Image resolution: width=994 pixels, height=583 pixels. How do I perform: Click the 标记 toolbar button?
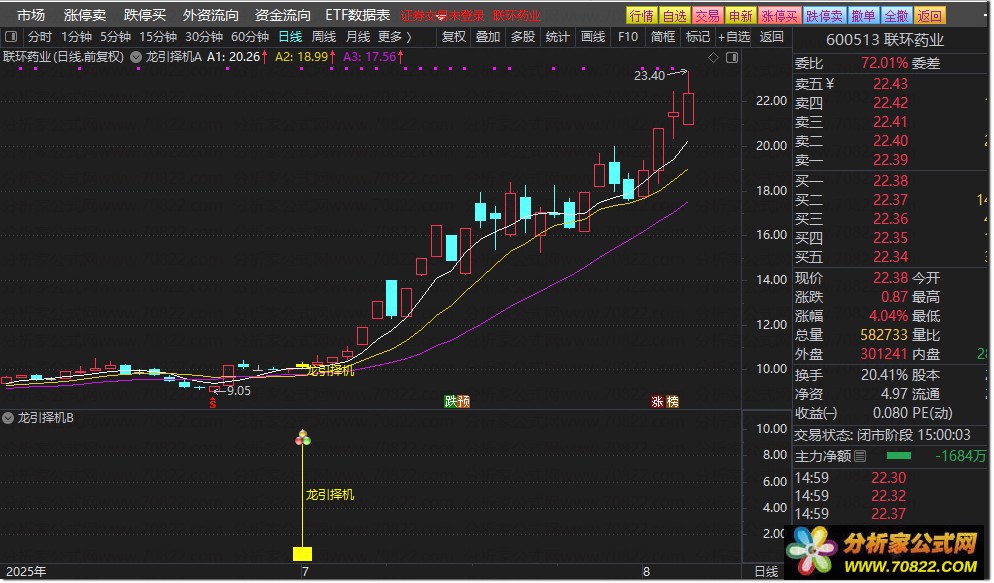(x=697, y=37)
